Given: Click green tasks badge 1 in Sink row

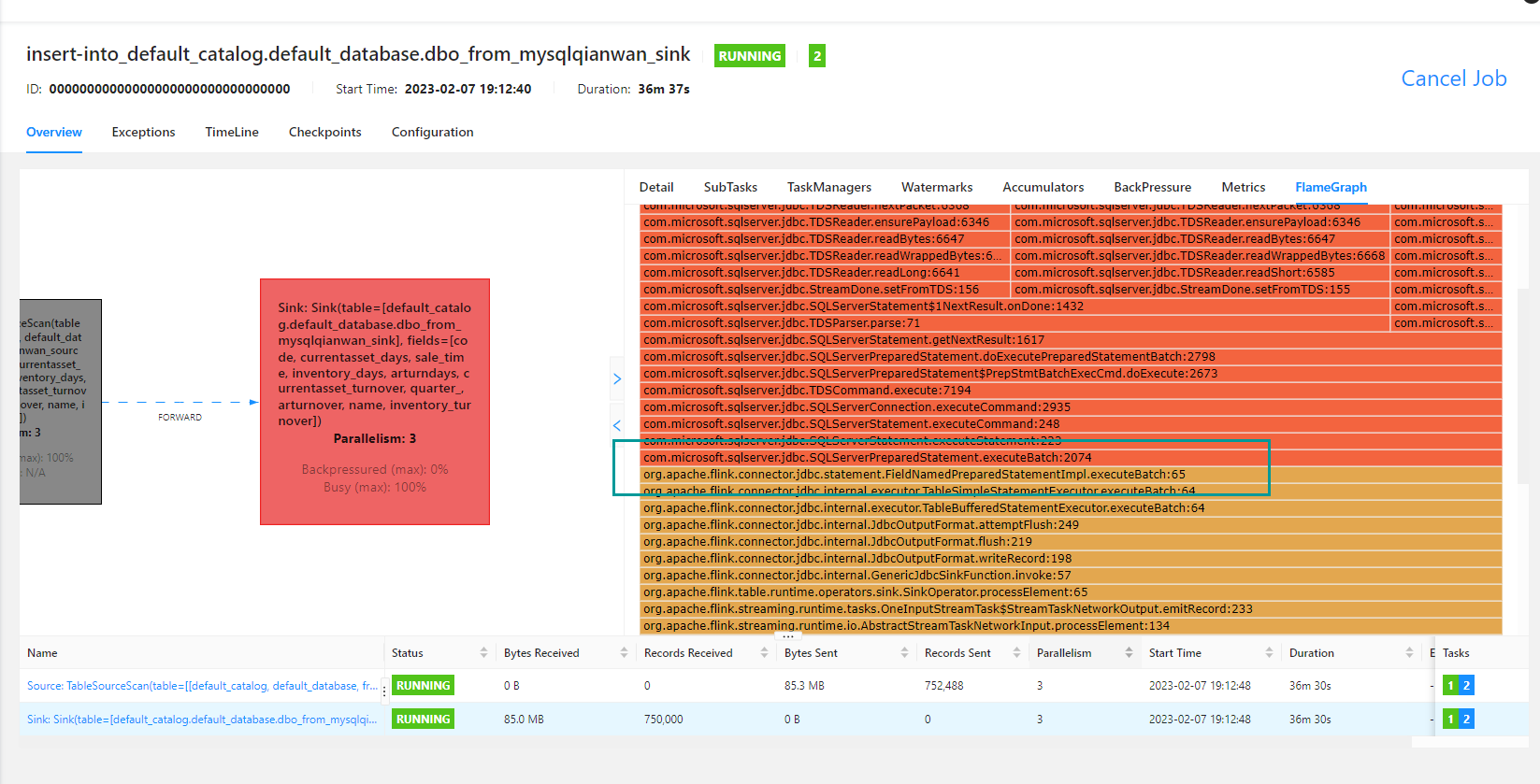Looking at the screenshot, I should coord(1450,720).
